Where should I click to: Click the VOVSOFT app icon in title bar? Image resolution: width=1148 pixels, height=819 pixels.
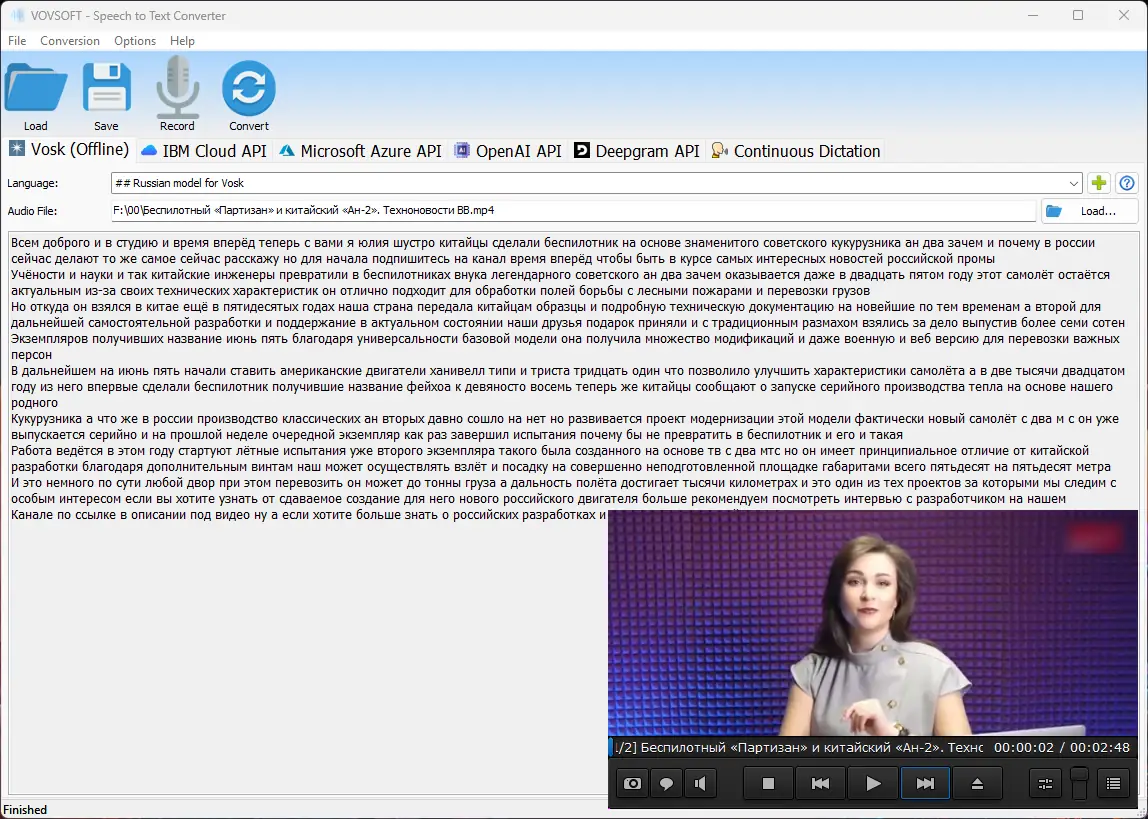click(x=18, y=15)
